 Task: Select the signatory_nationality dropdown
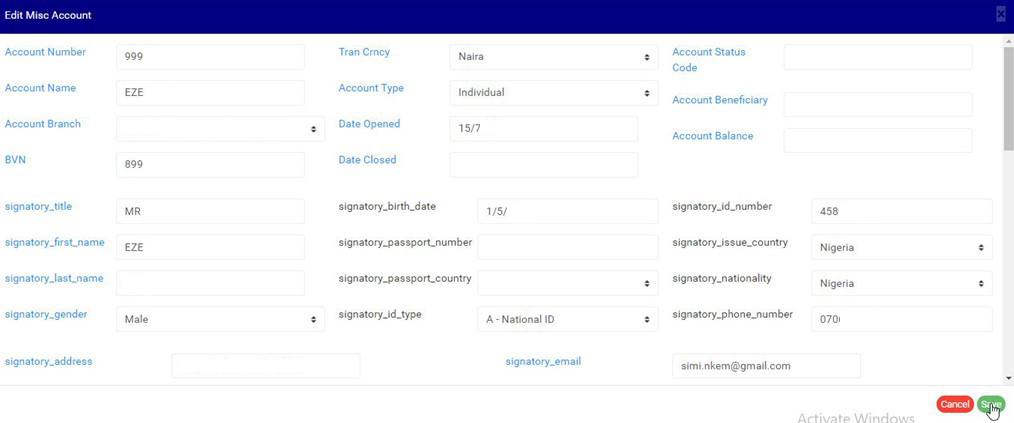click(901, 283)
